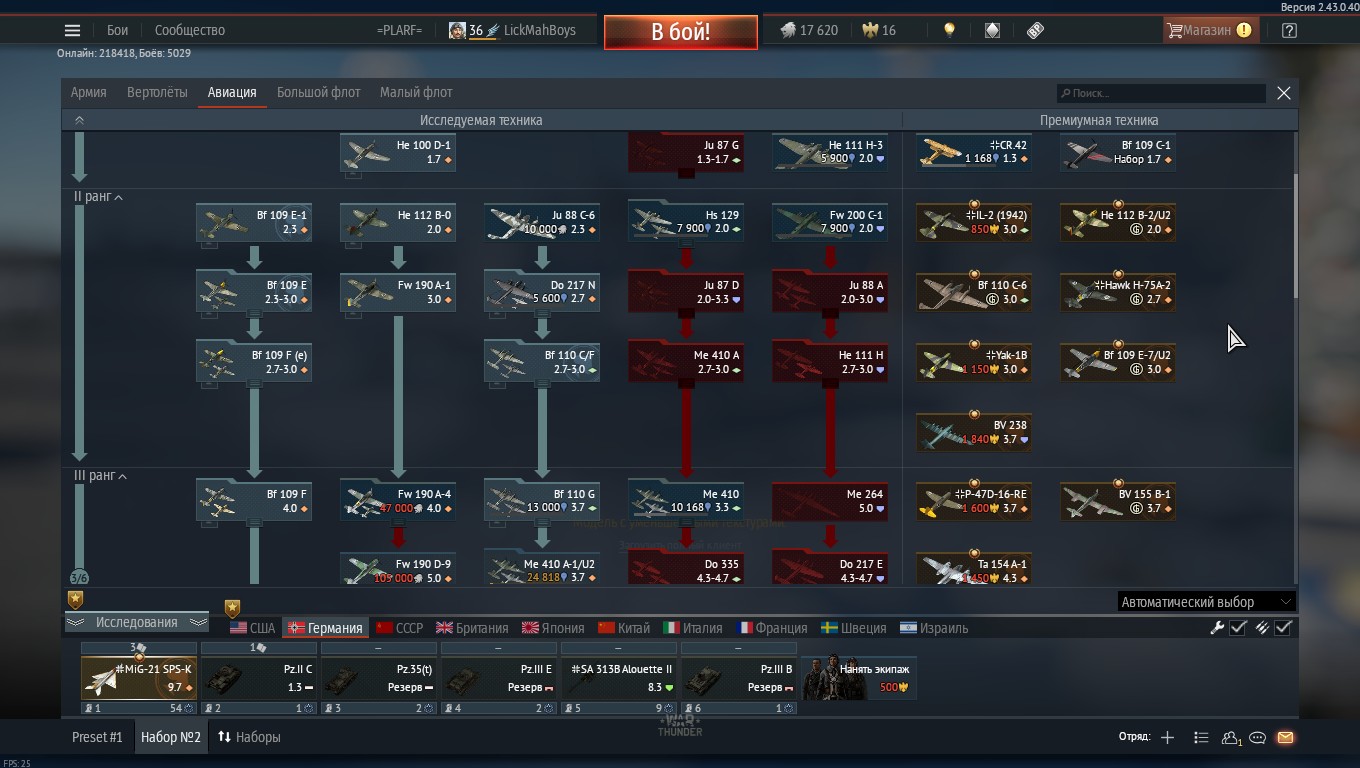Viewport: 1360px width, 768px height.
Task: Click Нанять экипаж recruit crew button
Action: (859, 678)
